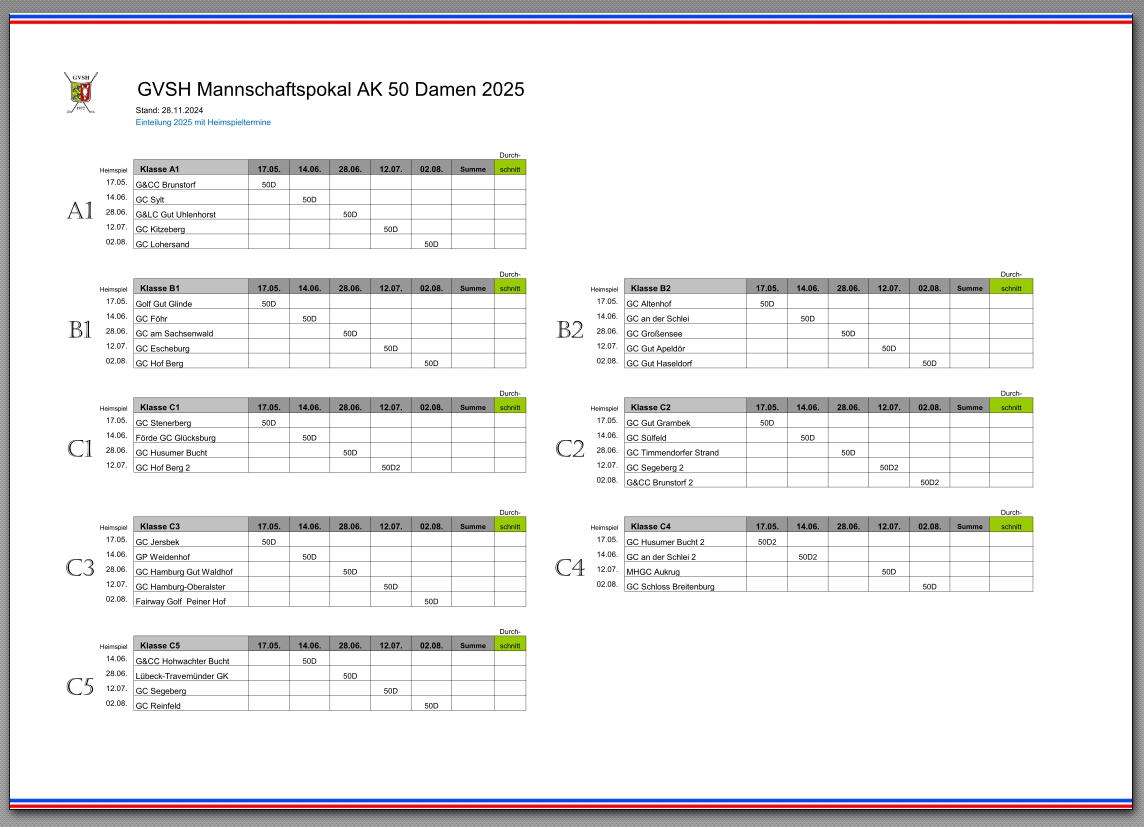Select the large 'C3' group label
The image size is (1144, 827).
tap(80, 567)
